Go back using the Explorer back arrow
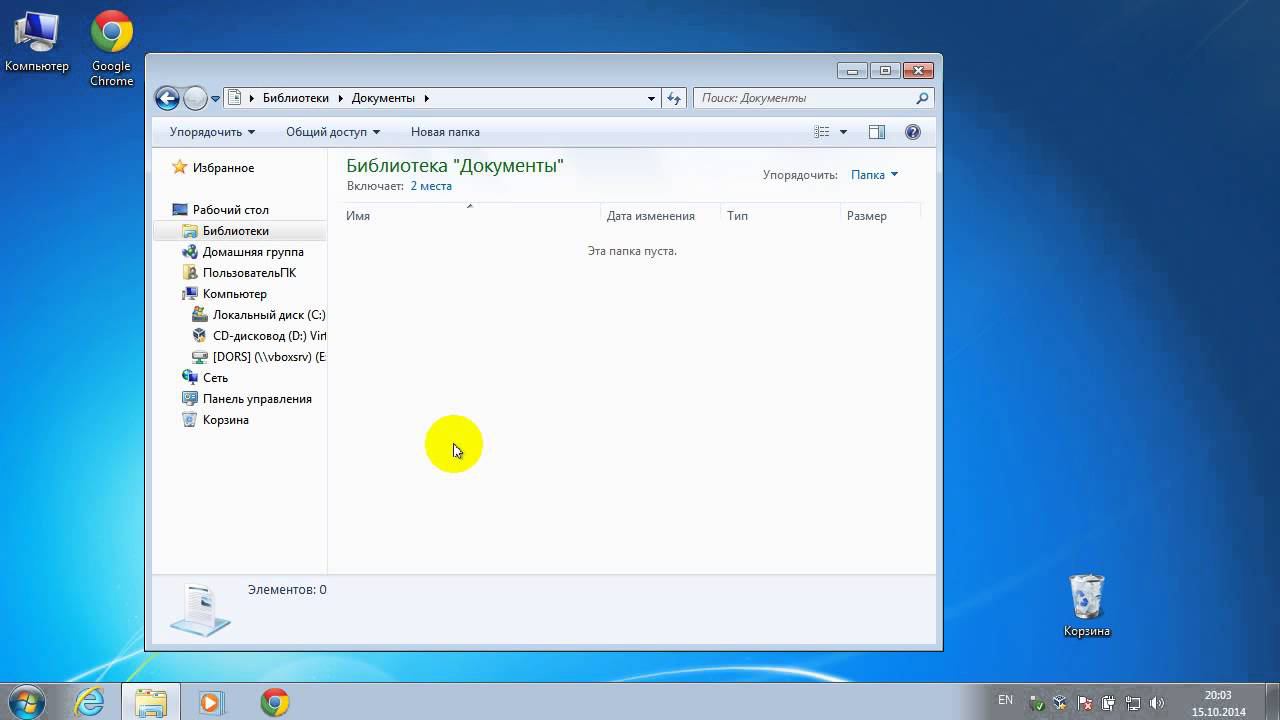1280x720 pixels. (x=167, y=98)
